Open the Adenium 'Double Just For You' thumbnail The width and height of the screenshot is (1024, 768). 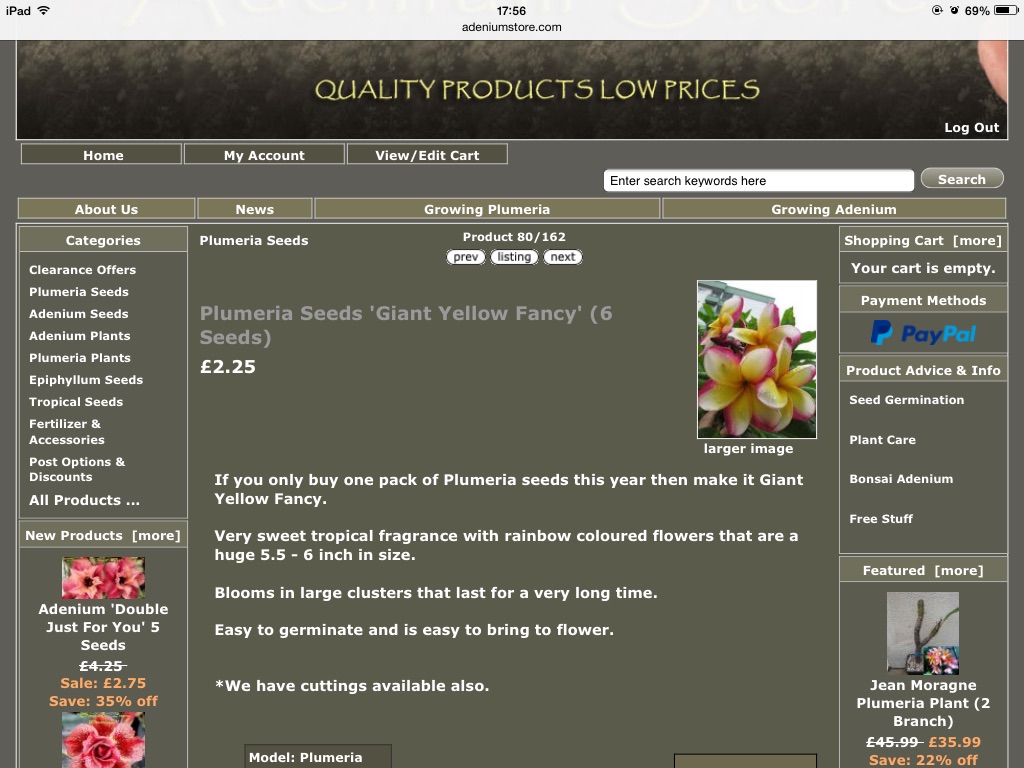(x=103, y=577)
